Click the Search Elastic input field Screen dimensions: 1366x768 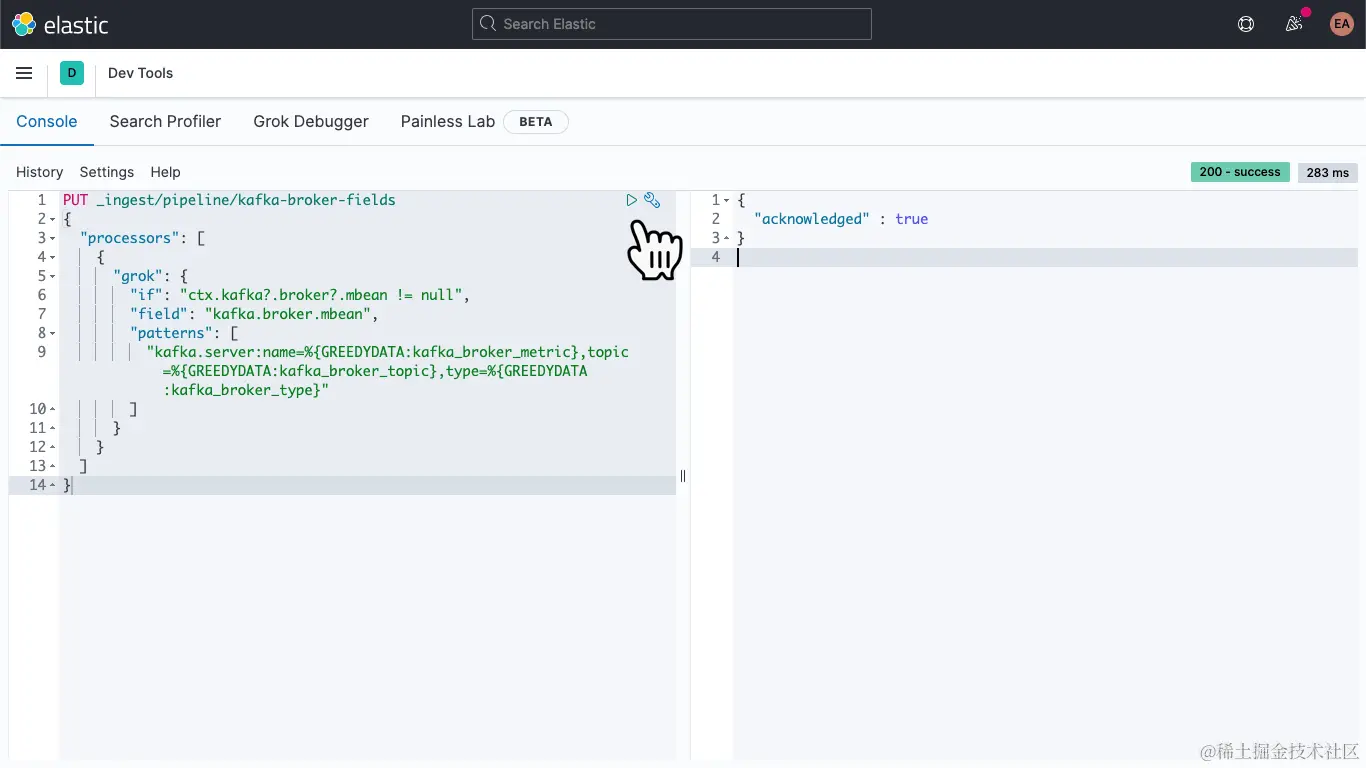(x=671, y=24)
